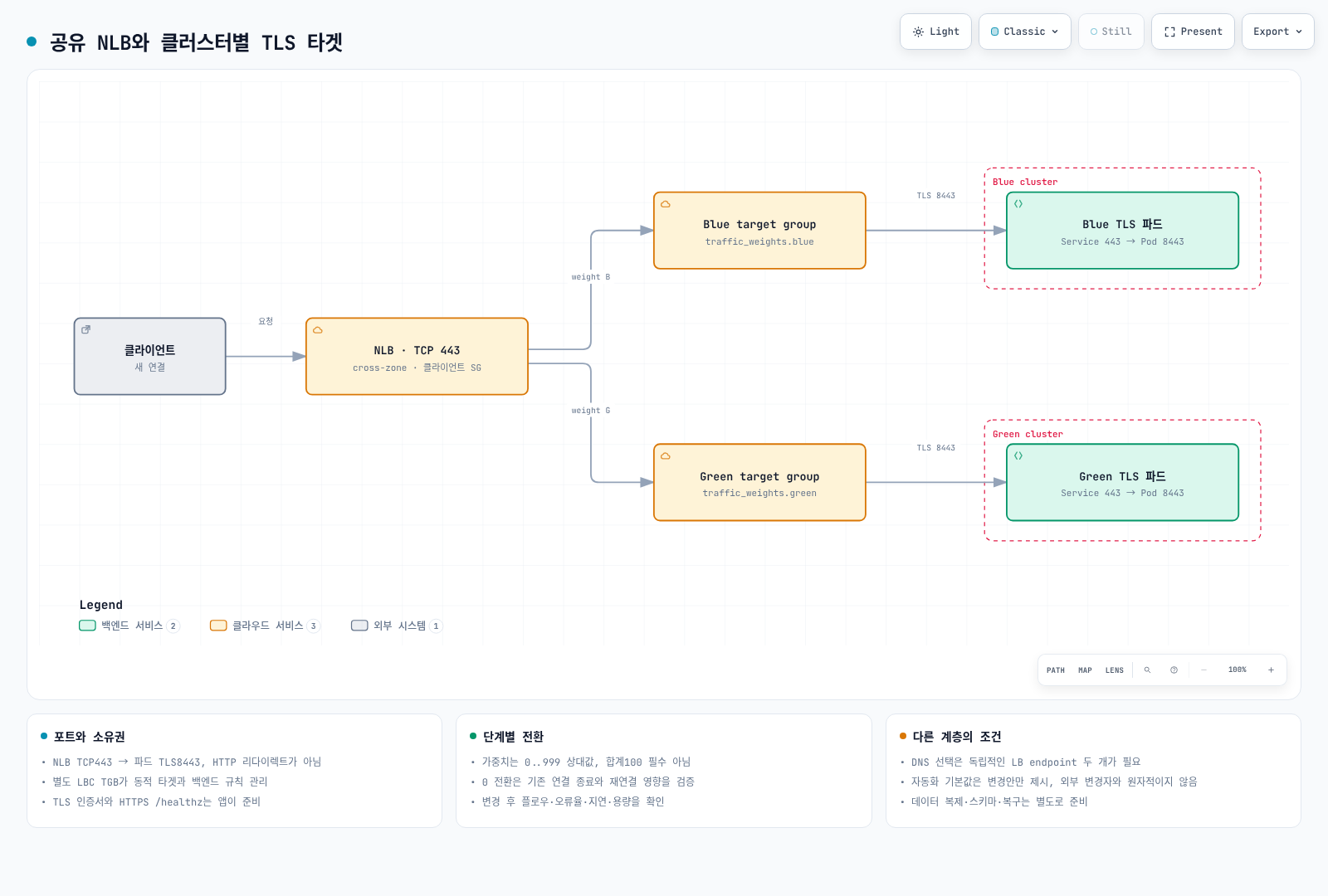Click 'TLS 8443' label above Blue edge
This screenshot has width=1328, height=896.
click(x=936, y=196)
